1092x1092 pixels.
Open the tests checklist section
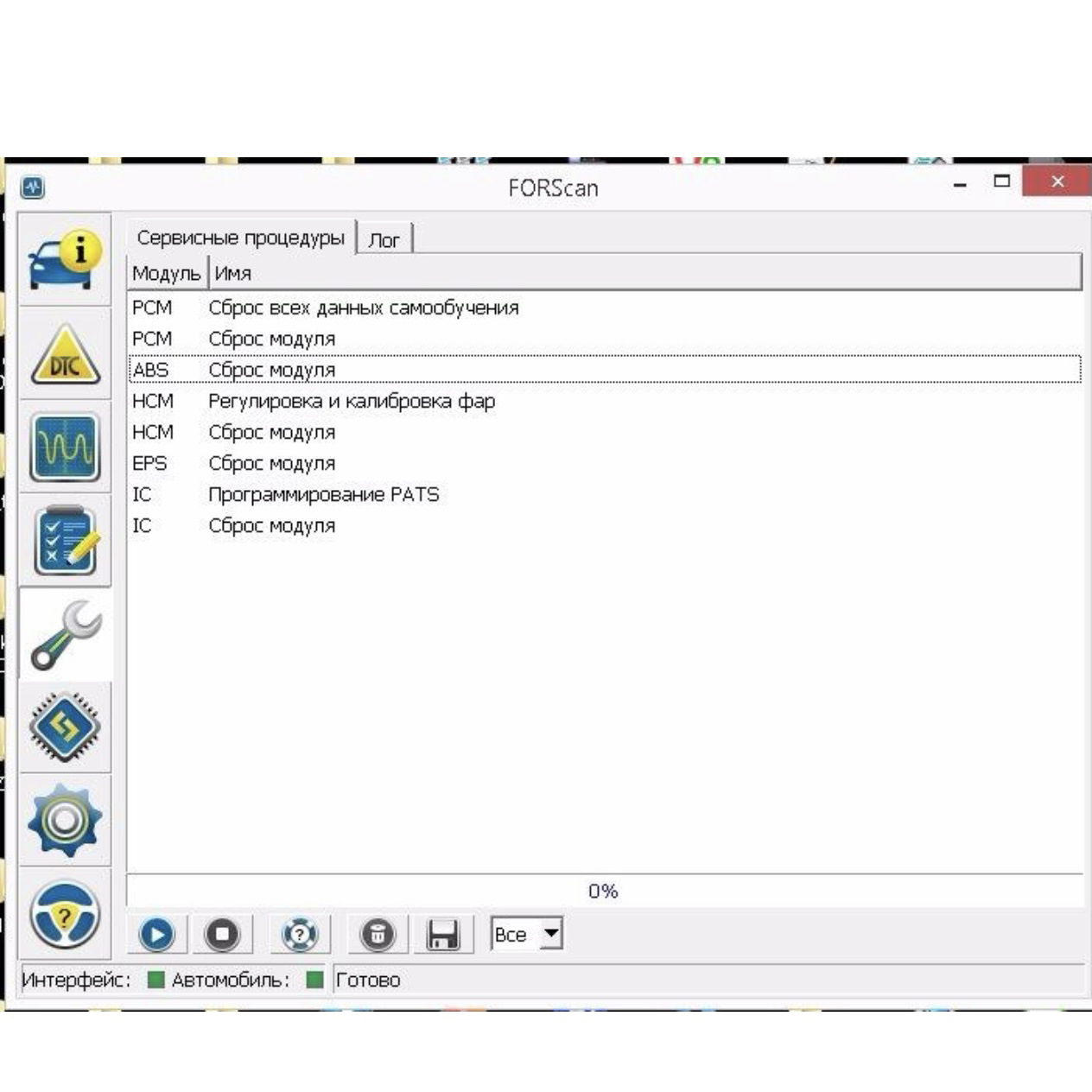65,541
